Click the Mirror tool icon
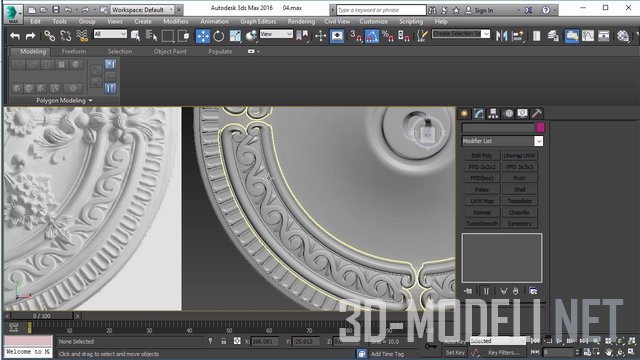The height and width of the screenshot is (360, 640). click(x=501, y=36)
